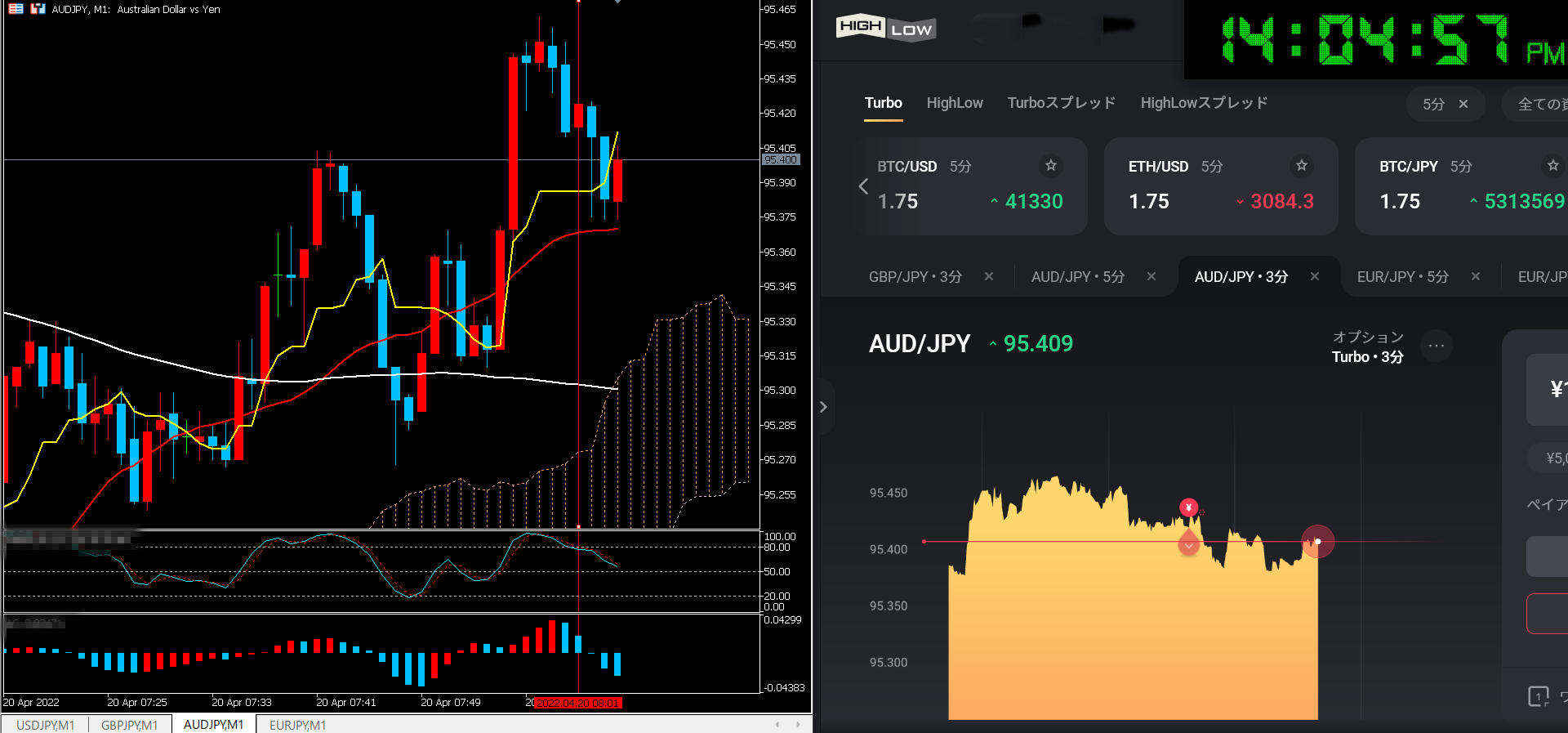The width and height of the screenshot is (1568, 733).
Task: Remove the 5分 filter chip
Action: 1463,105
